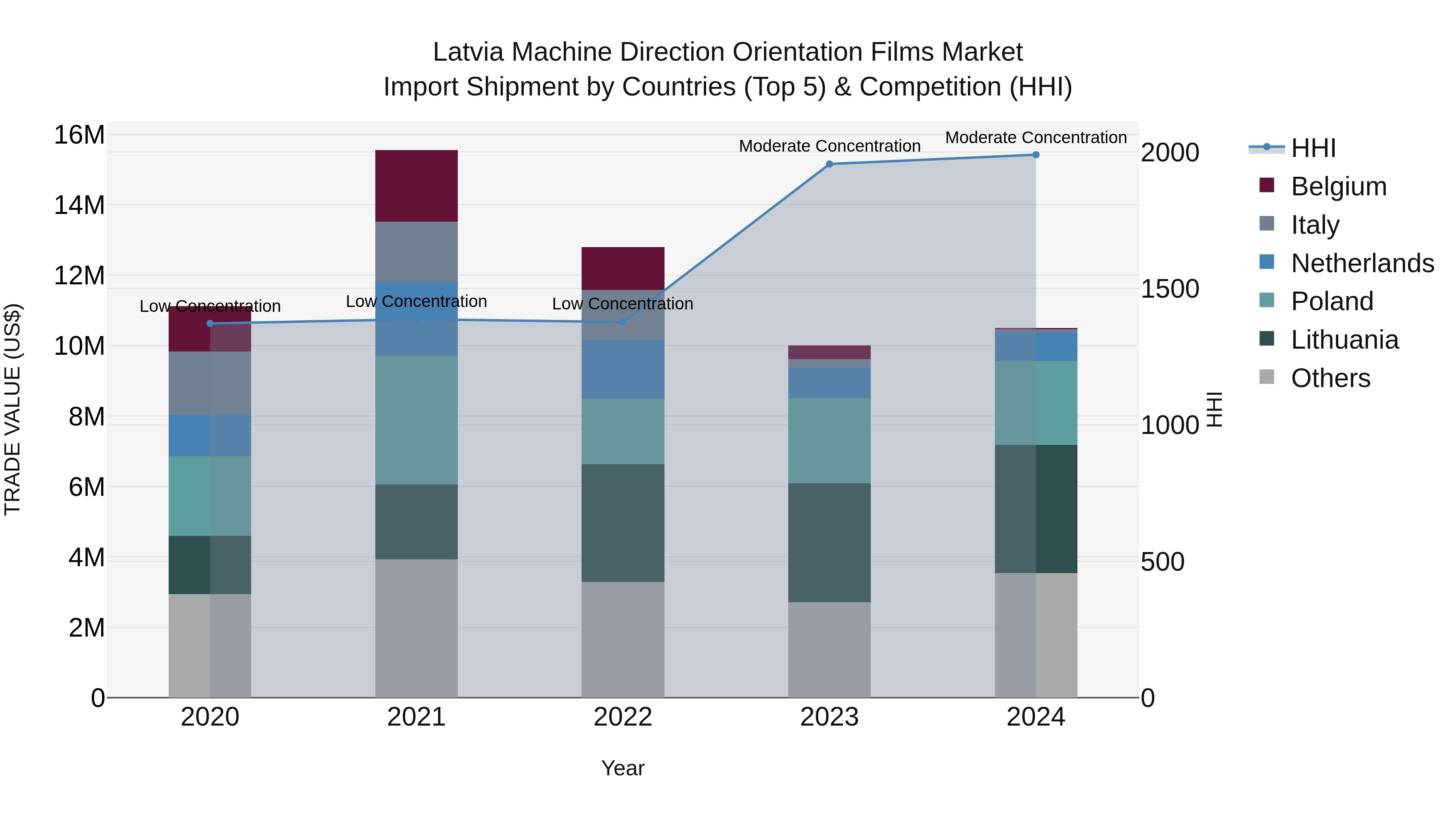Viewport: 1456px width, 819px height.
Task: Select the 2022 HHI data point
Action: [623, 322]
